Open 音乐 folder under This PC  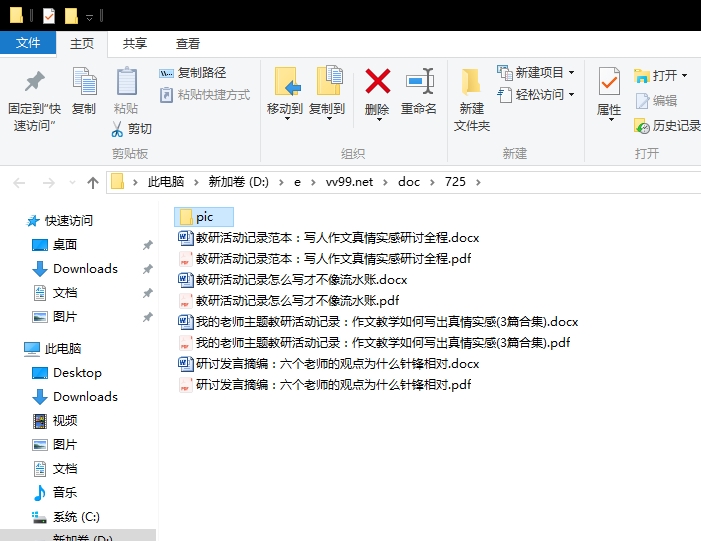(65, 493)
